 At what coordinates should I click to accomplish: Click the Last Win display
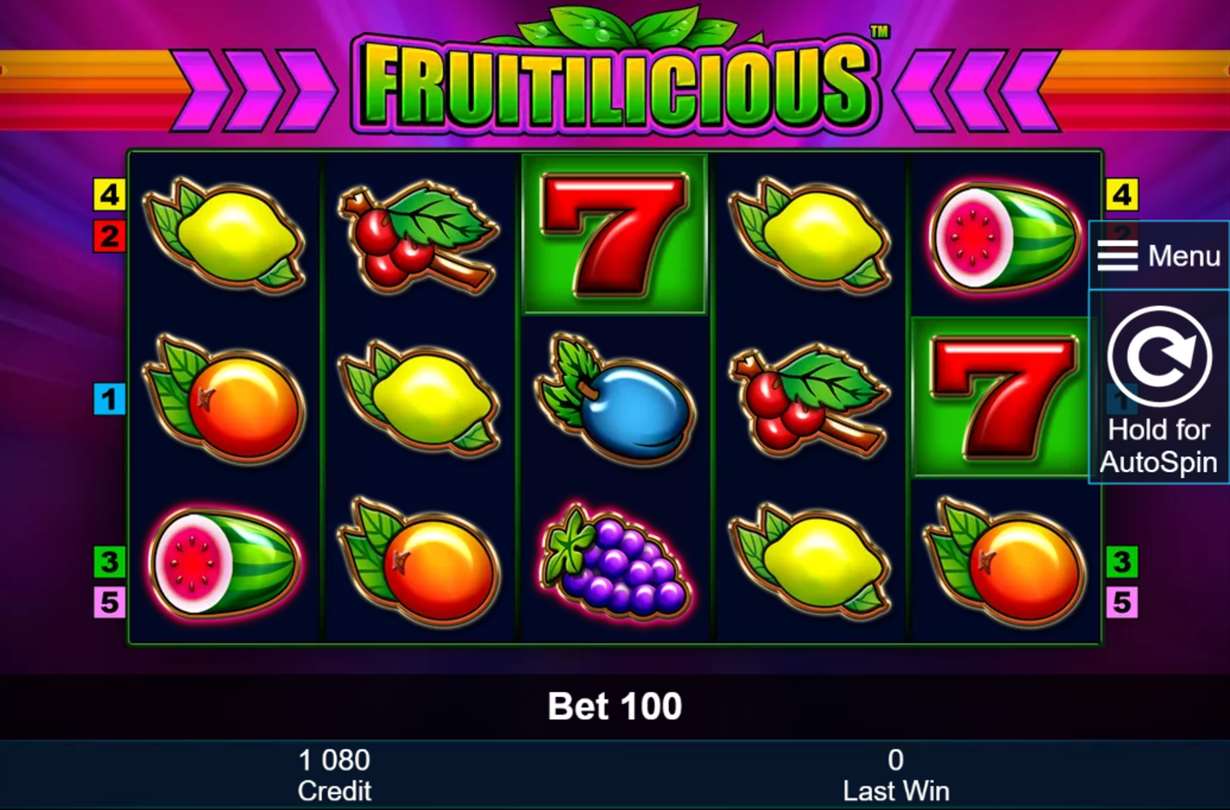tap(895, 775)
